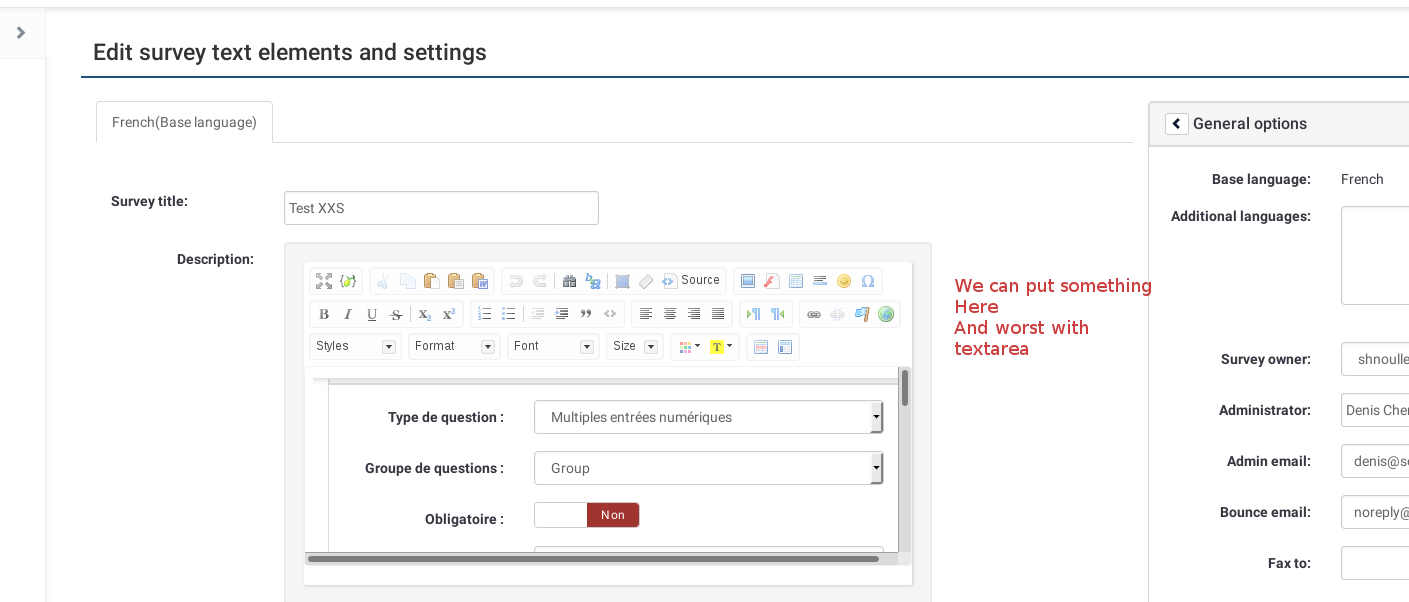Insert a special character (Omega icon)
This screenshot has width=1409, height=602.
click(x=868, y=281)
